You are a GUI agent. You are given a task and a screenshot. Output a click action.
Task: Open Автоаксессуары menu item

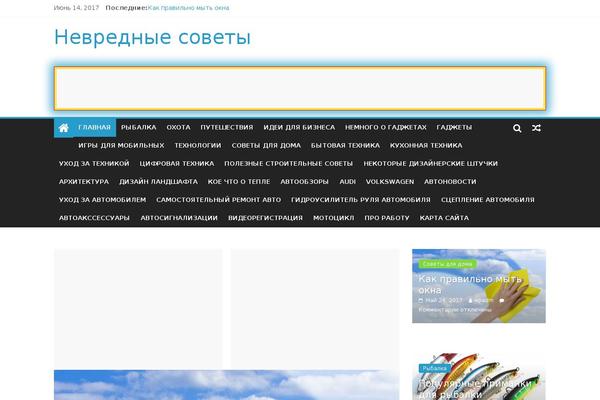point(94,218)
